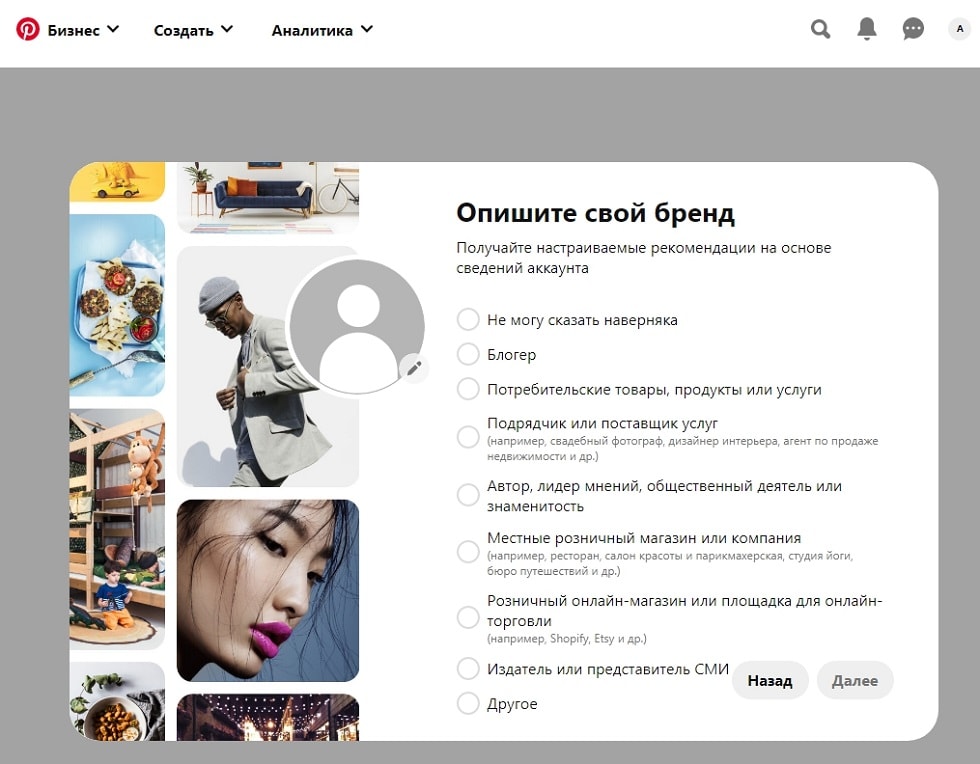Click the string lights night image
Viewport: 980px width, 764px height.
click(x=268, y=717)
